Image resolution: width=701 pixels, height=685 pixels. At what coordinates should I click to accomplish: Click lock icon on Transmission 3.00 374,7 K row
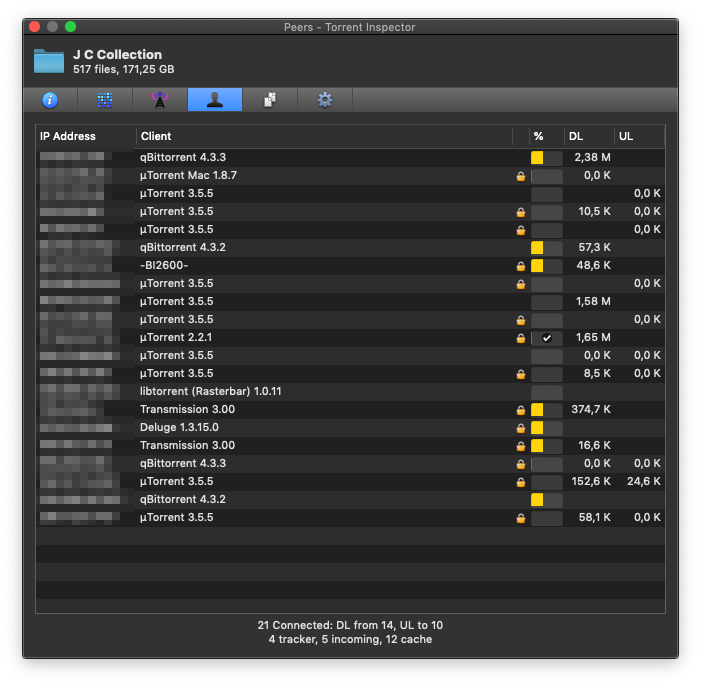tap(520, 410)
